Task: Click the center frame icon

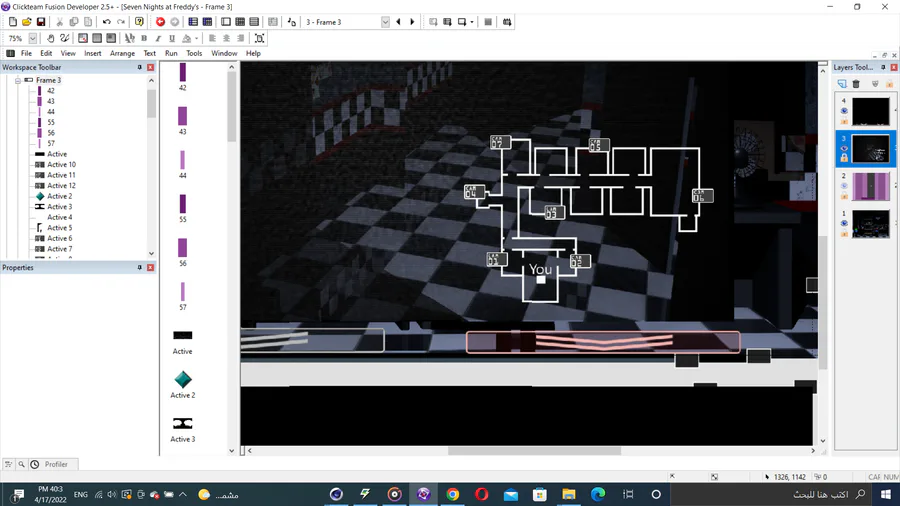Action: pos(259,38)
